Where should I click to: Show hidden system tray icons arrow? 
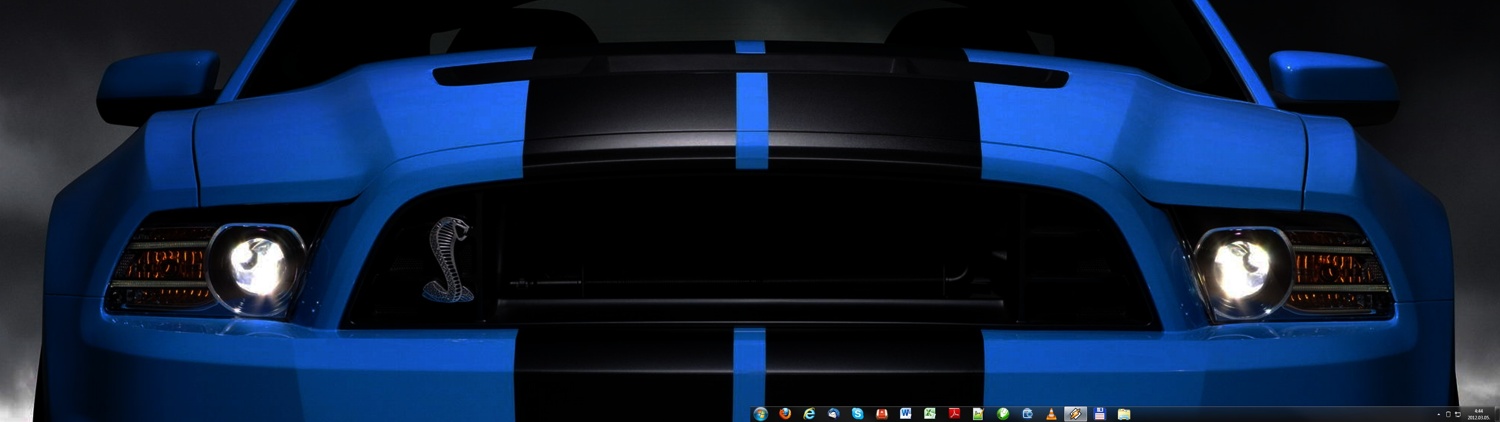(1439, 414)
